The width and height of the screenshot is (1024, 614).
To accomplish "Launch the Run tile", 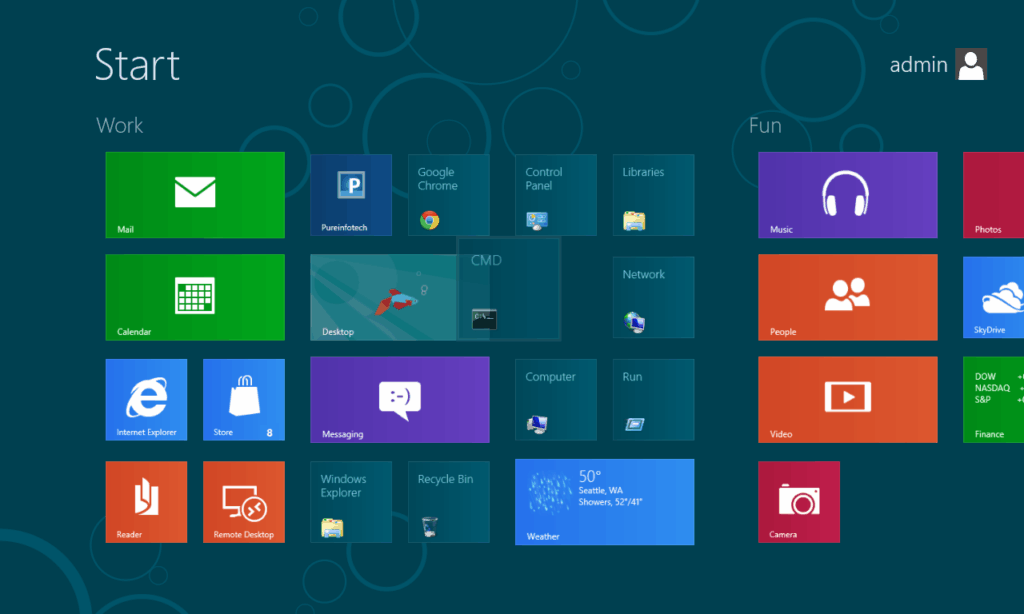I will coord(654,400).
